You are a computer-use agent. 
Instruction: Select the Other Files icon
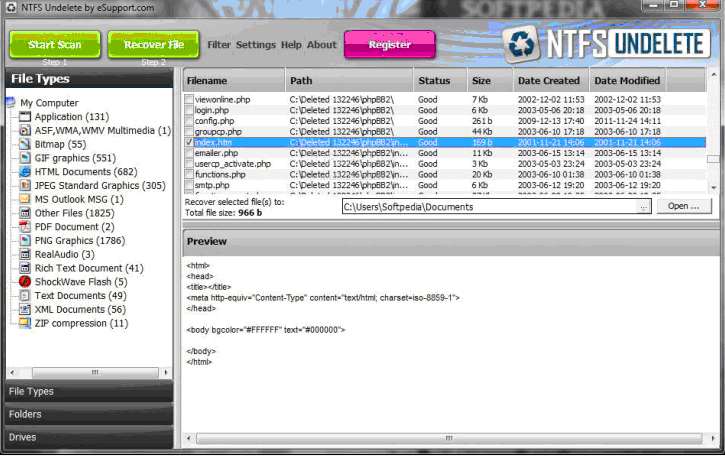[25, 213]
